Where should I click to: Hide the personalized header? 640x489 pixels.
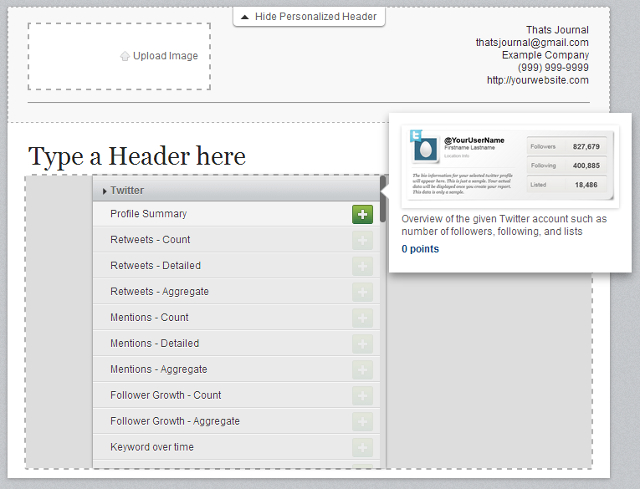[x=309, y=17]
